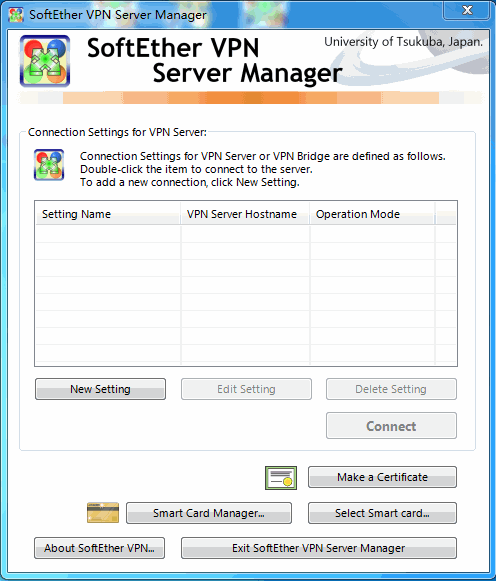Image resolution: width=496 pixels, height=581 pixels.
Task: Open Make a Certificate
Action: coord(382,477)
